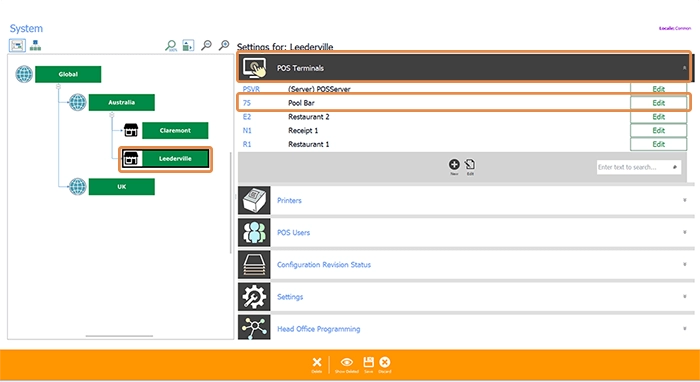Open the PSVR terminal link
The image size is (700, 382).
click(x=251, y=89)
